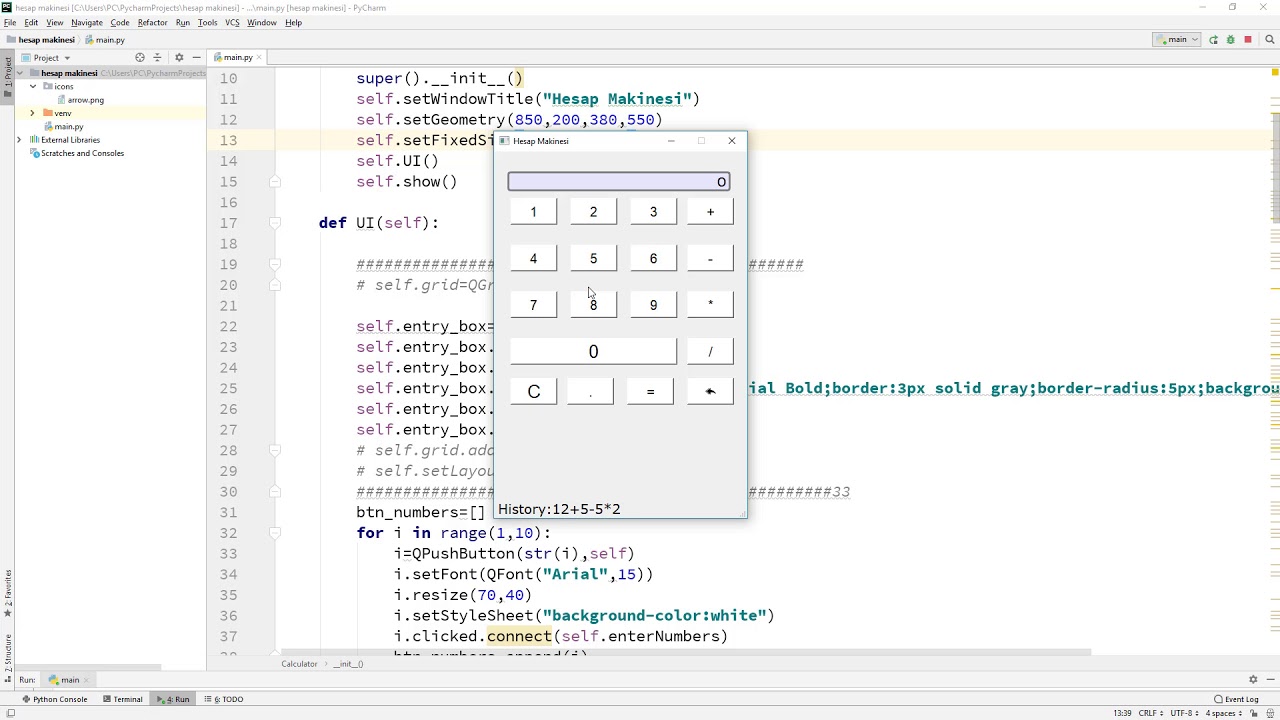The height and width of the screenshot is (720, 1280).
Task: Click the fold marker at line 15
Action: [275, 182]
